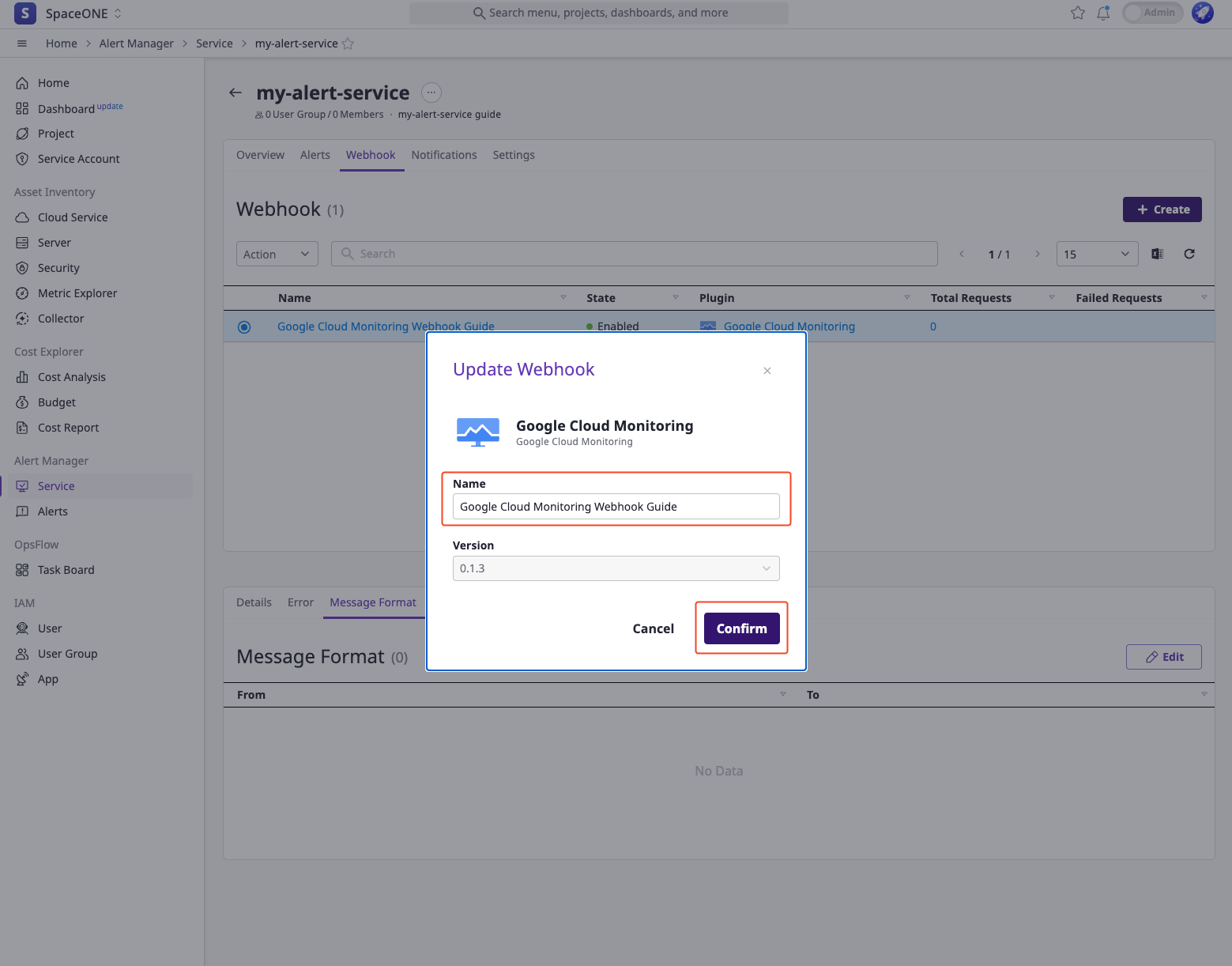Viewport: 1232px width, 966px height.
Task: Switch to the Settings tab
Action: tap(514, 155)
